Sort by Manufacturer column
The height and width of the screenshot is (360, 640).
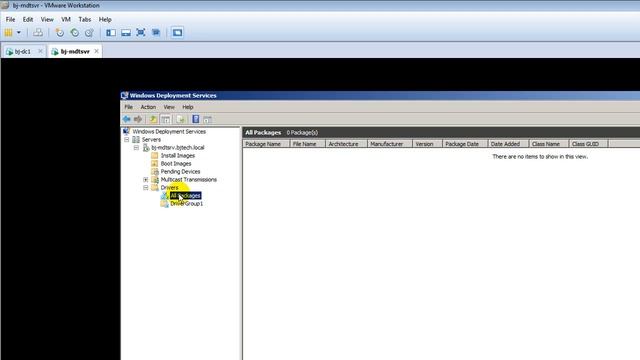click(390, 144)
